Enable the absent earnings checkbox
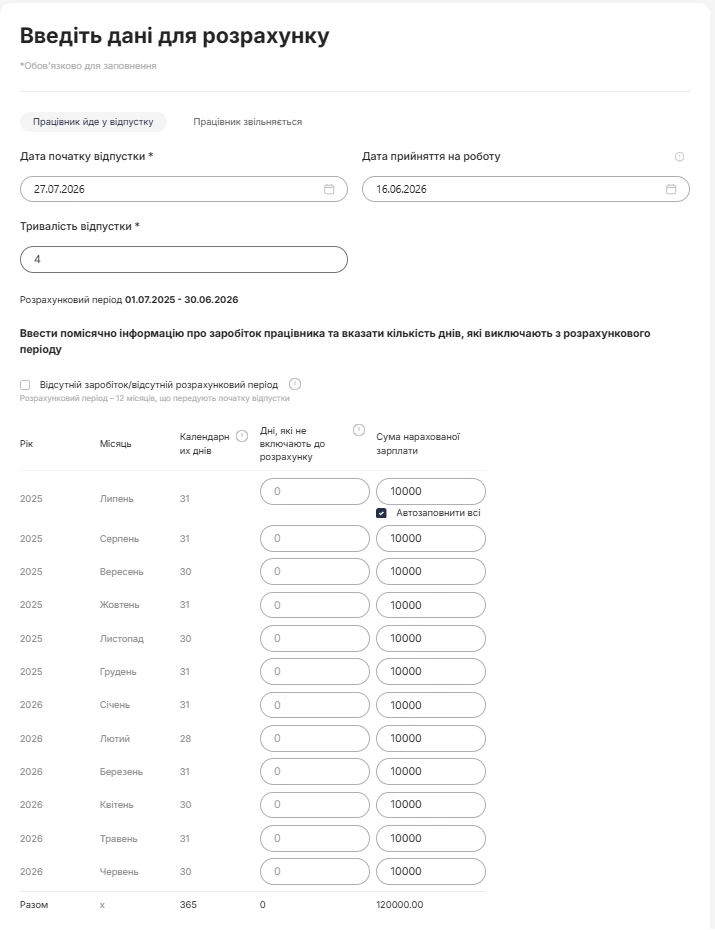This screenshot has width=715, height=930. point(25,385)
